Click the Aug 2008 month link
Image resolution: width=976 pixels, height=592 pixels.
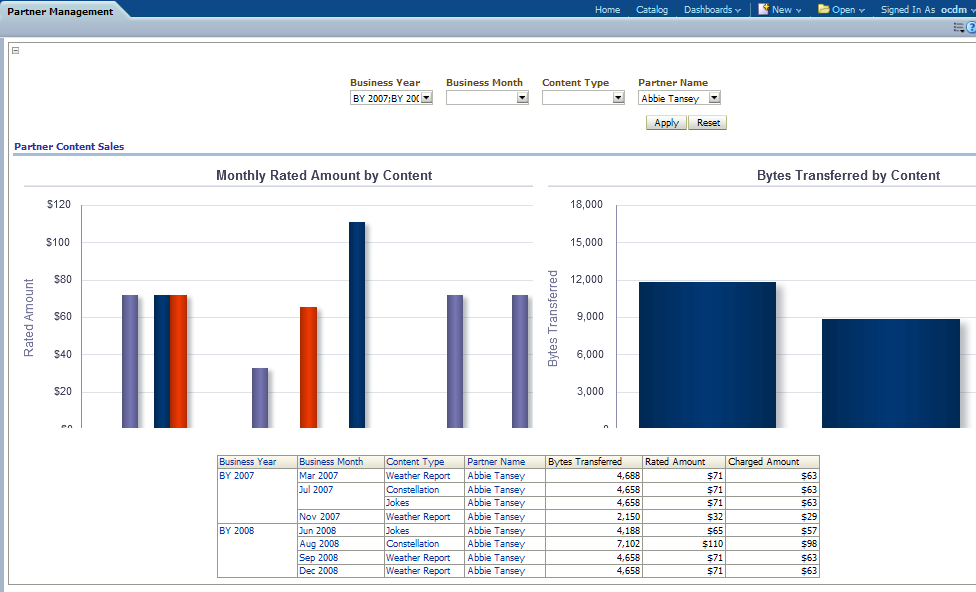(x=319, y=543)
